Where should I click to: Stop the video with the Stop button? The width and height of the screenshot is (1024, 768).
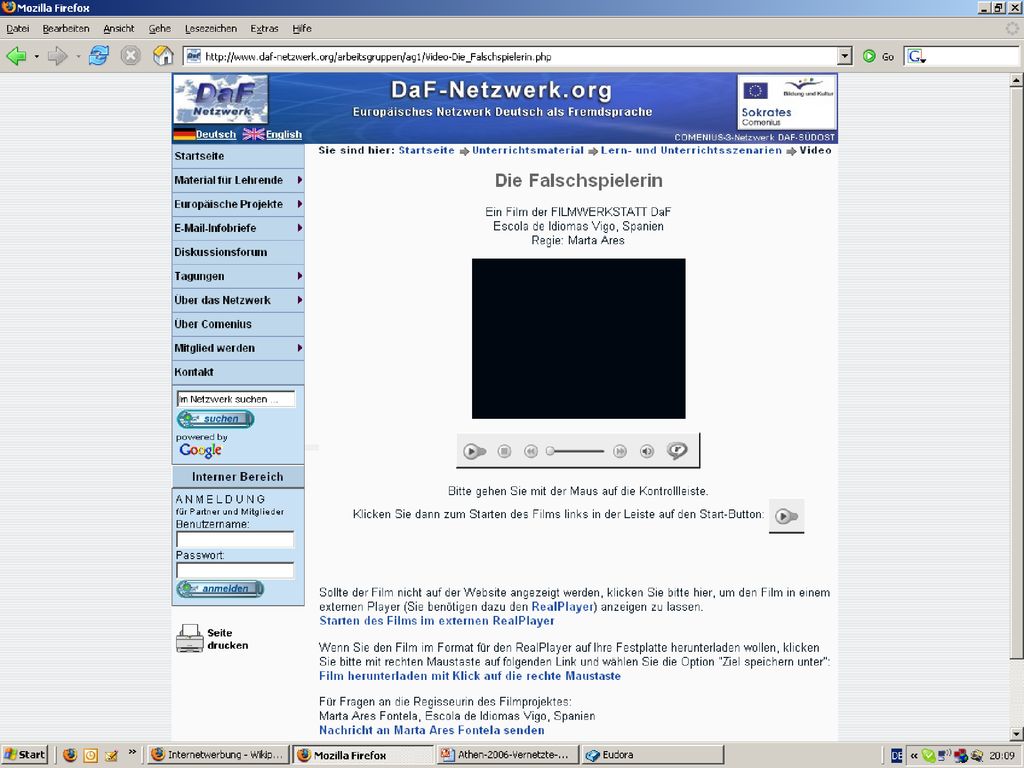click(504, 451)
